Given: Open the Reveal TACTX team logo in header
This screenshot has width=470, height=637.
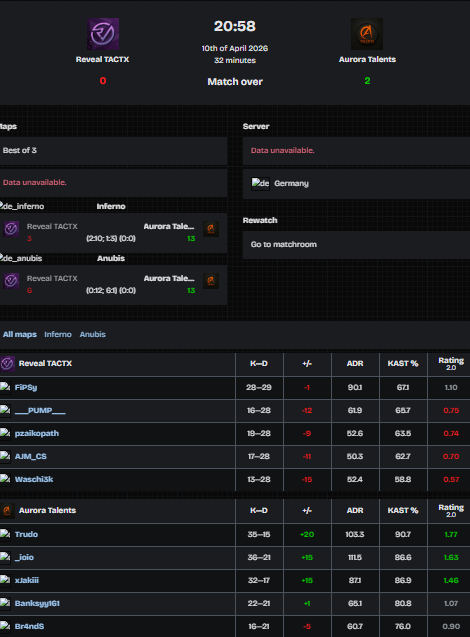Looking at the screenshot, I should tap(103, 34).
